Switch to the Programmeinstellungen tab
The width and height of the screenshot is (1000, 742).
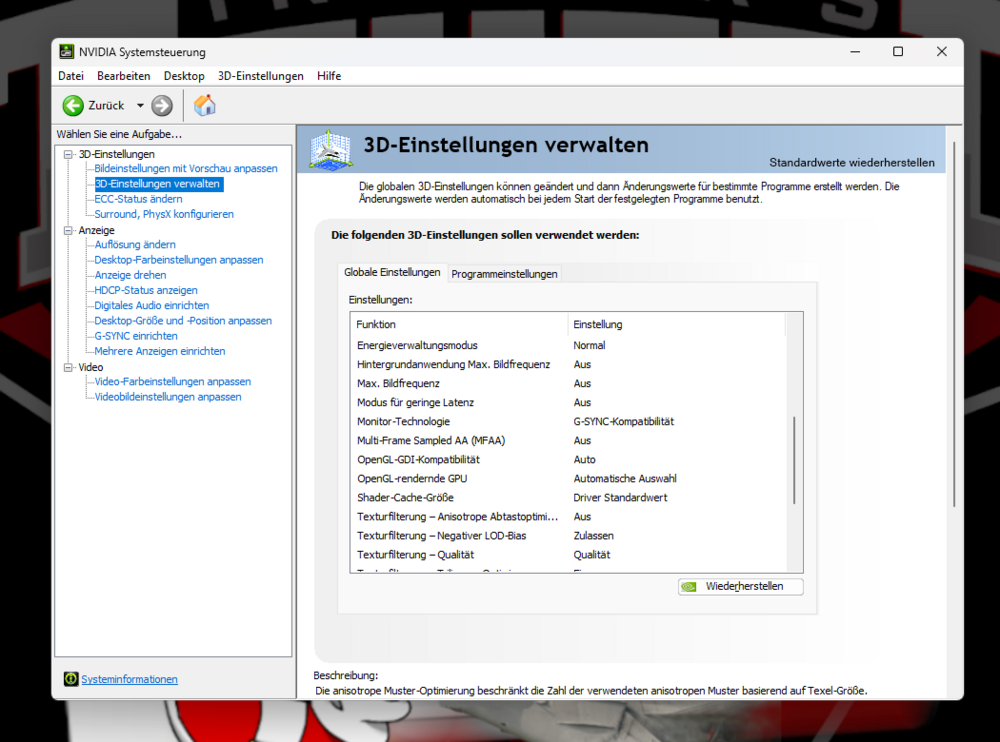(504, 273)
